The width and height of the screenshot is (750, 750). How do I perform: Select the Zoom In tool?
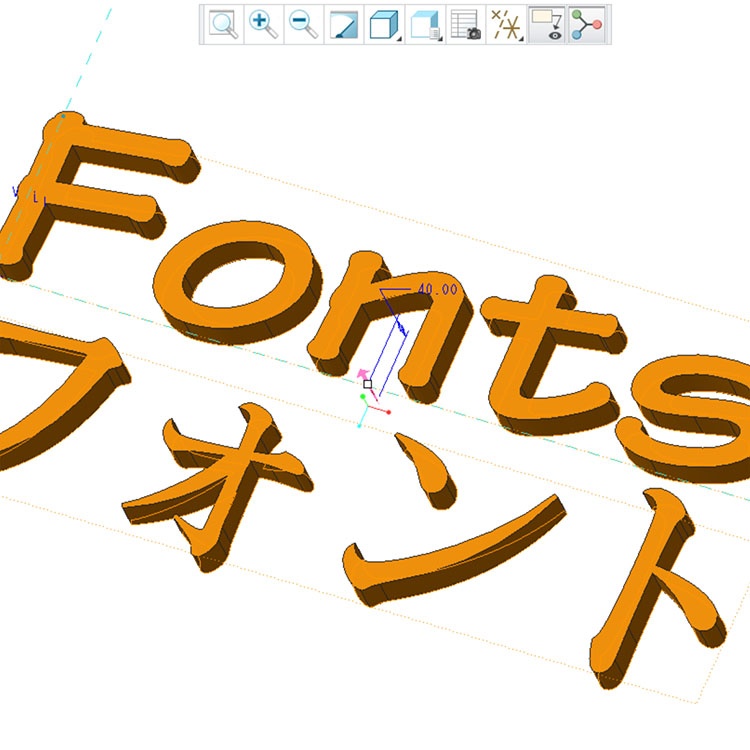point(264,25)
